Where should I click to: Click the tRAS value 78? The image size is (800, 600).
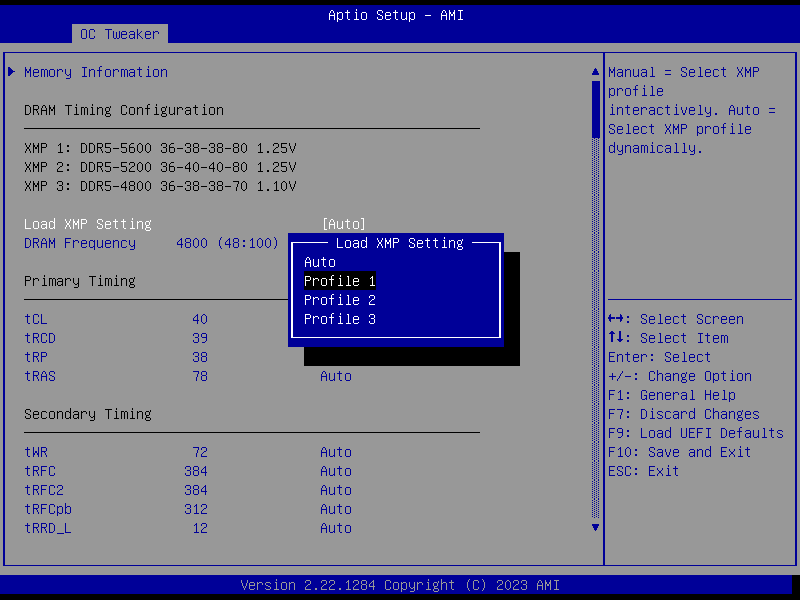click(x=200, y=377)
